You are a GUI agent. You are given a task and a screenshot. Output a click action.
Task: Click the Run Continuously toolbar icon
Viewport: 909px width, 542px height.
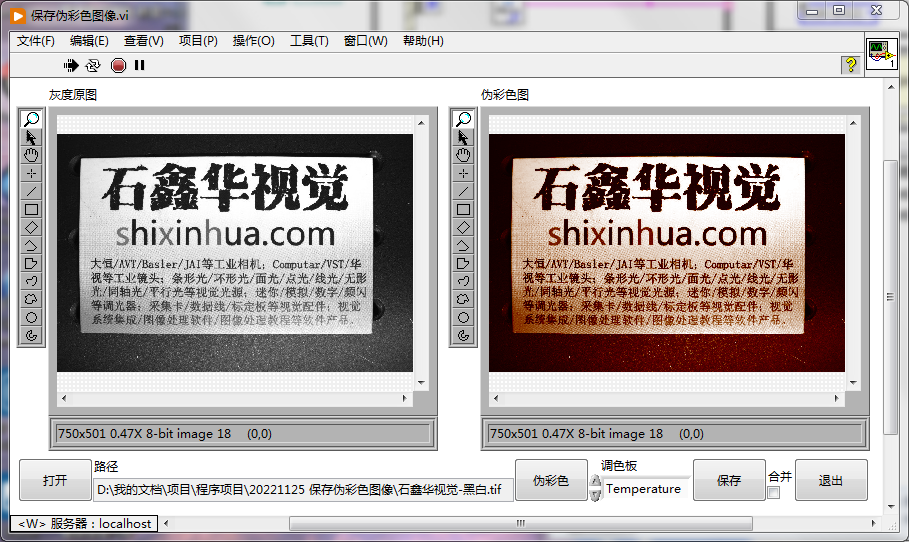pos(93,65)
